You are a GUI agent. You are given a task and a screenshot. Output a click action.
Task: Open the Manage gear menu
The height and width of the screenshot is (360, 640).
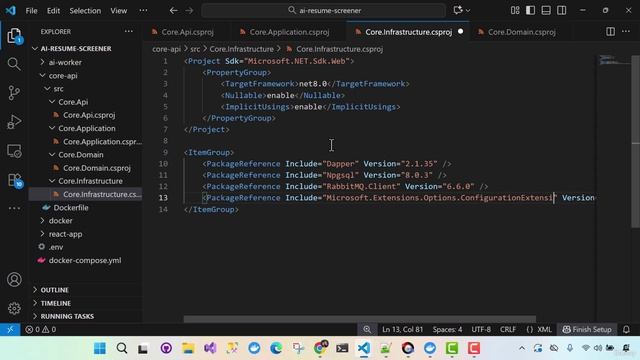14,308
